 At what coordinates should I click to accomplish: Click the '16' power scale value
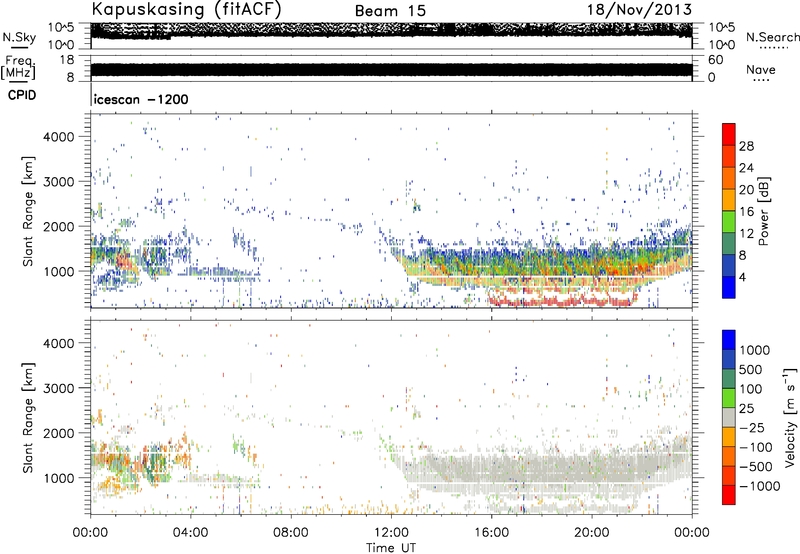pos(746,212)
